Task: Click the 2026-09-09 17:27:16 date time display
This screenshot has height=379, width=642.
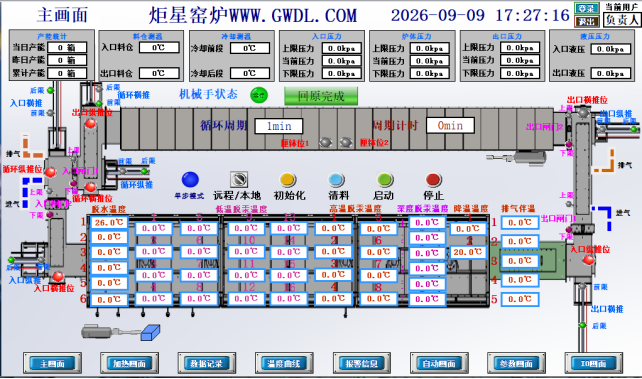Action: click(480, 16)
